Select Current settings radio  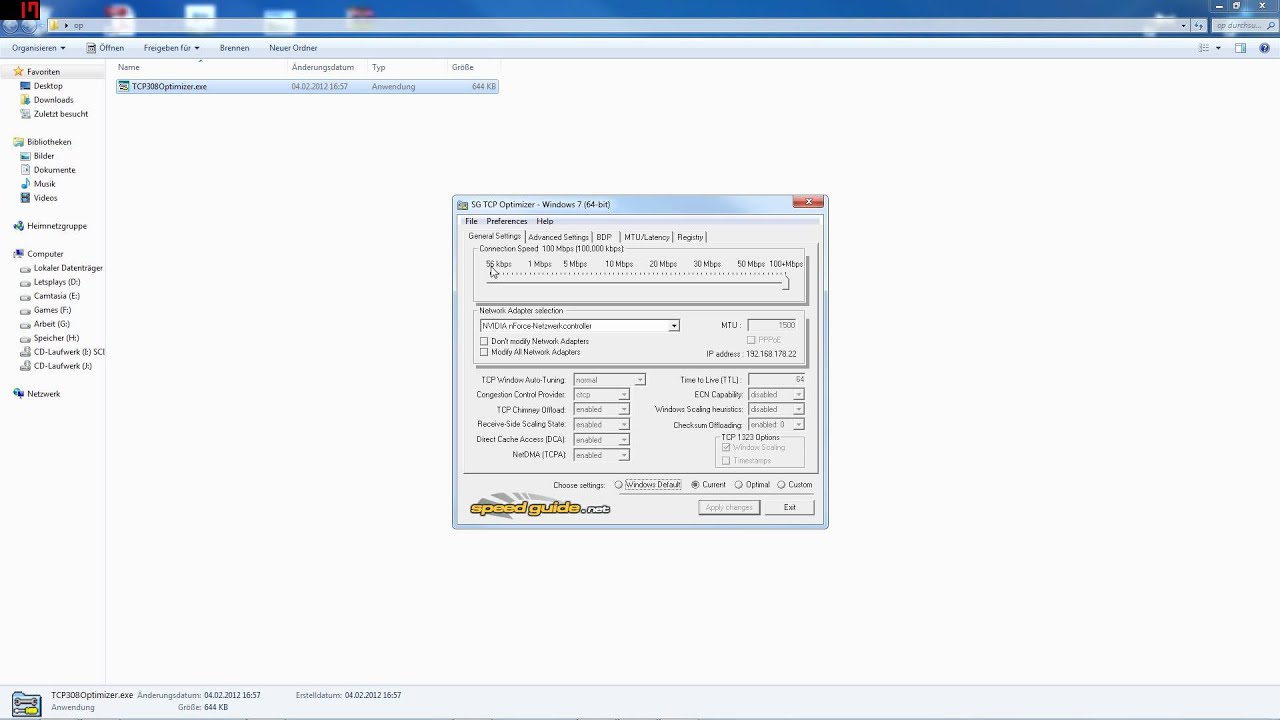[695, 485]
